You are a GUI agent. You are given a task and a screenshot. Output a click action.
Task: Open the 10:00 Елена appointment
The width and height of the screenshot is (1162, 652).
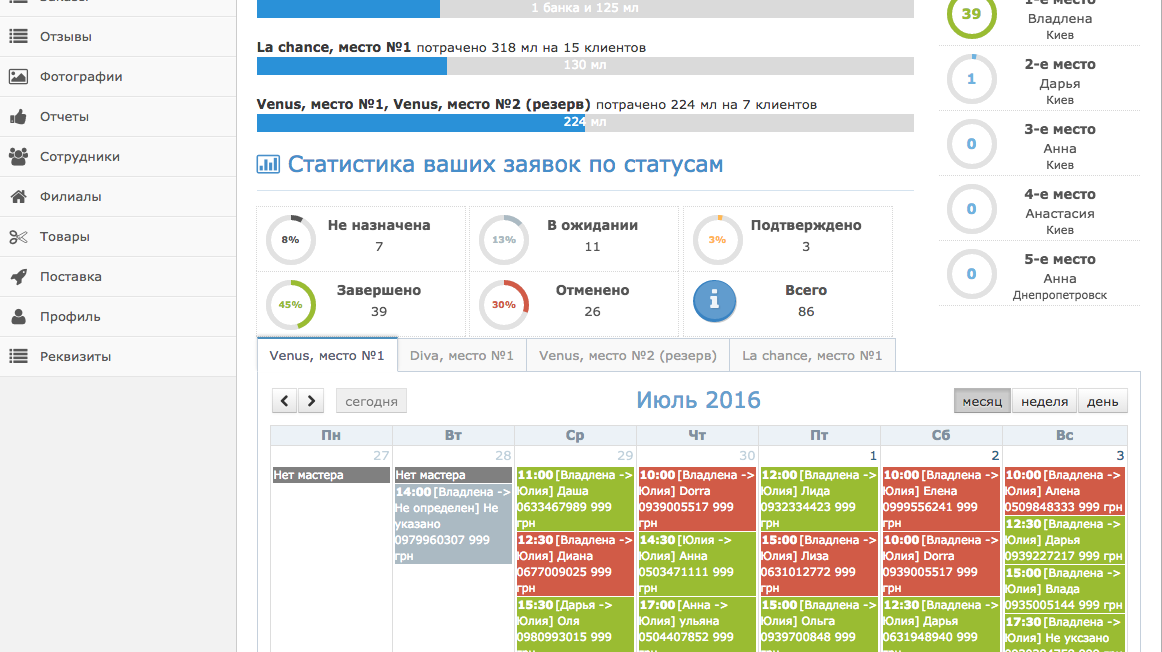pos(941,499)
